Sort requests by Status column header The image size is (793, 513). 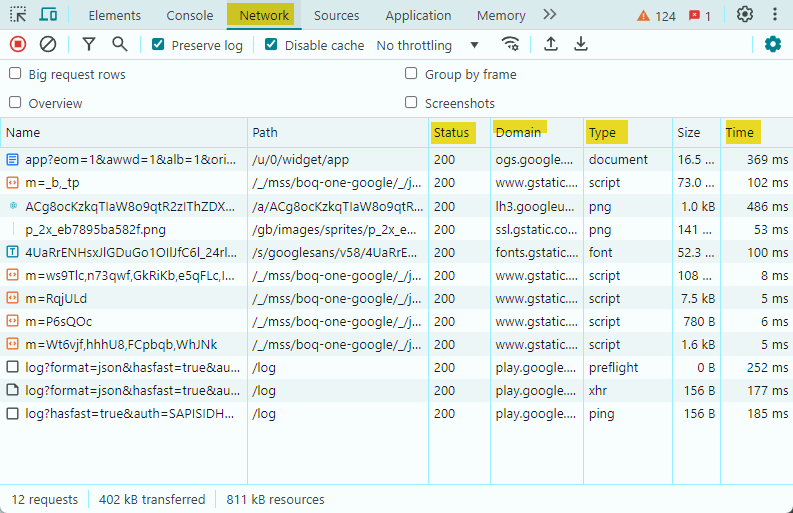tap(451, 132)
